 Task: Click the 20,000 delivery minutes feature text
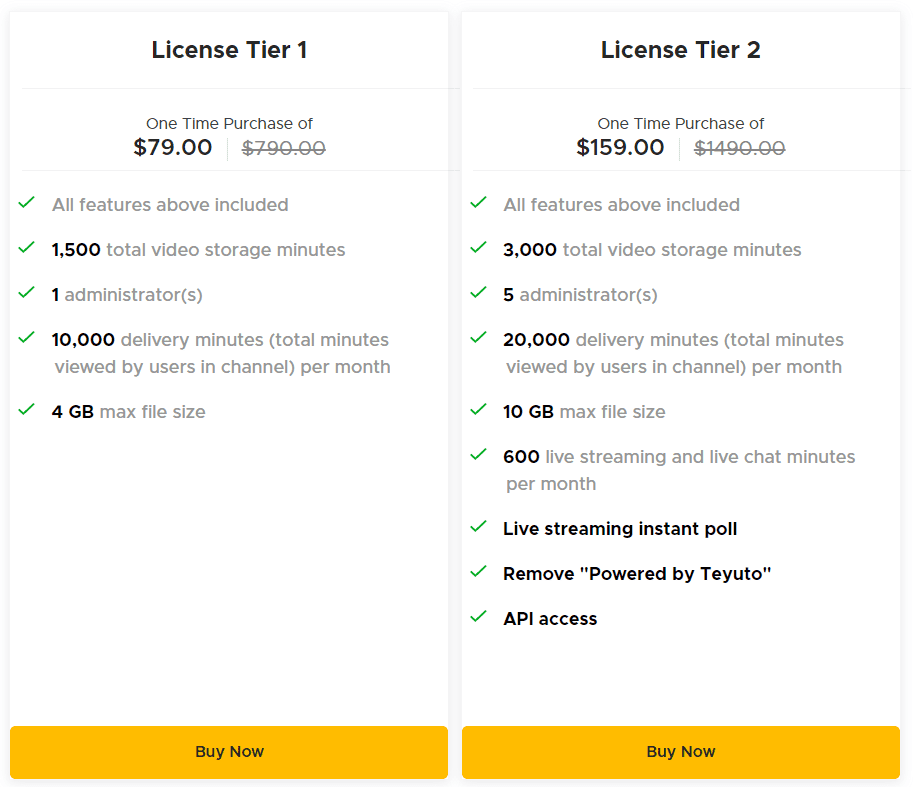pyautogui.click(x=673, y=353)
